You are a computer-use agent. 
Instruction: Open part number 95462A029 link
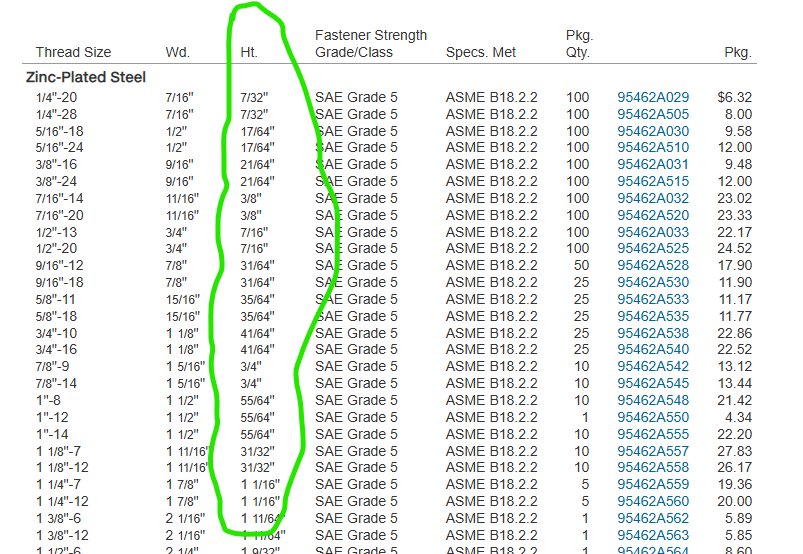[x=653, y=97]
